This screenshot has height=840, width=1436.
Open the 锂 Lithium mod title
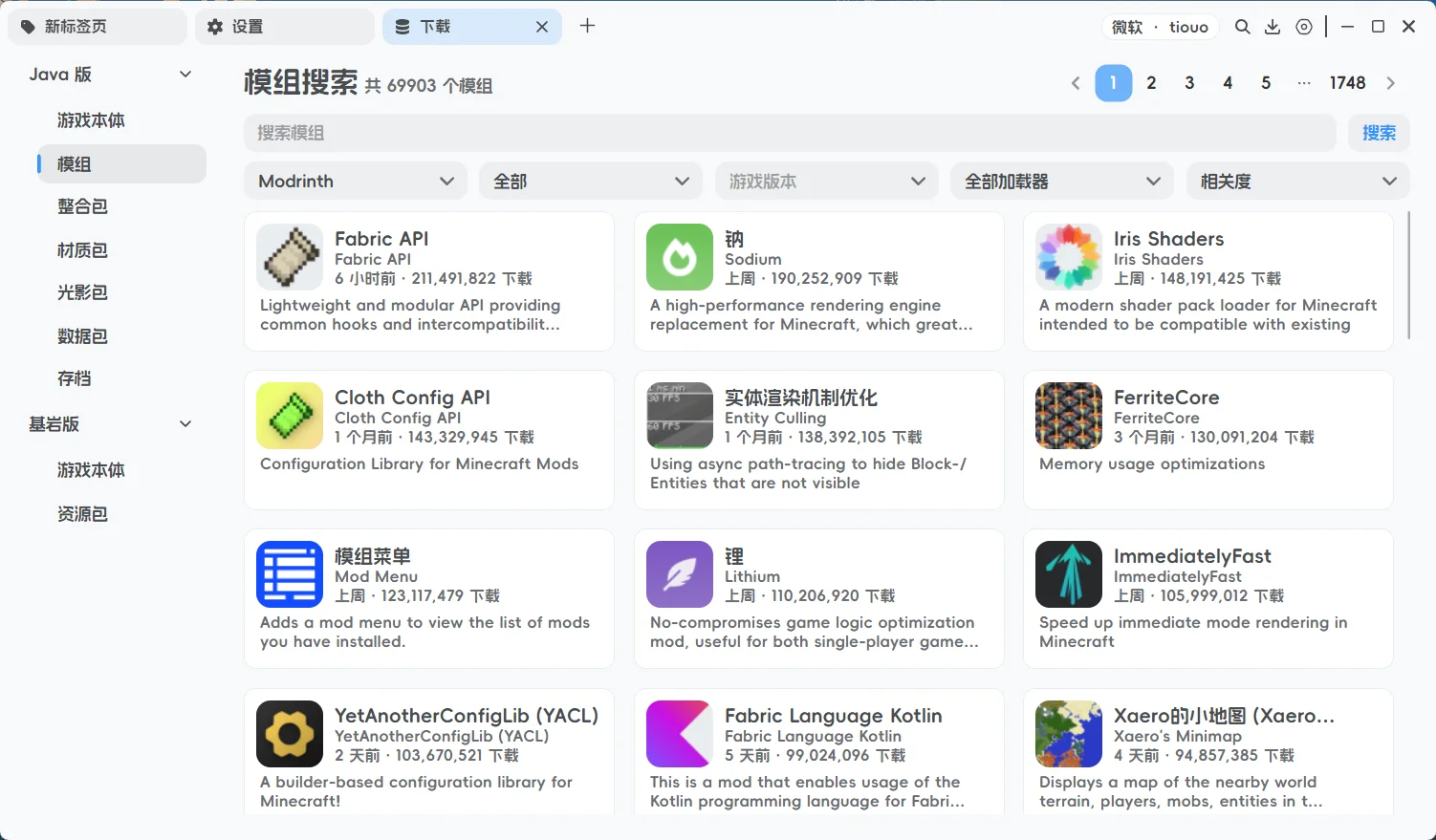click(734, 556)
